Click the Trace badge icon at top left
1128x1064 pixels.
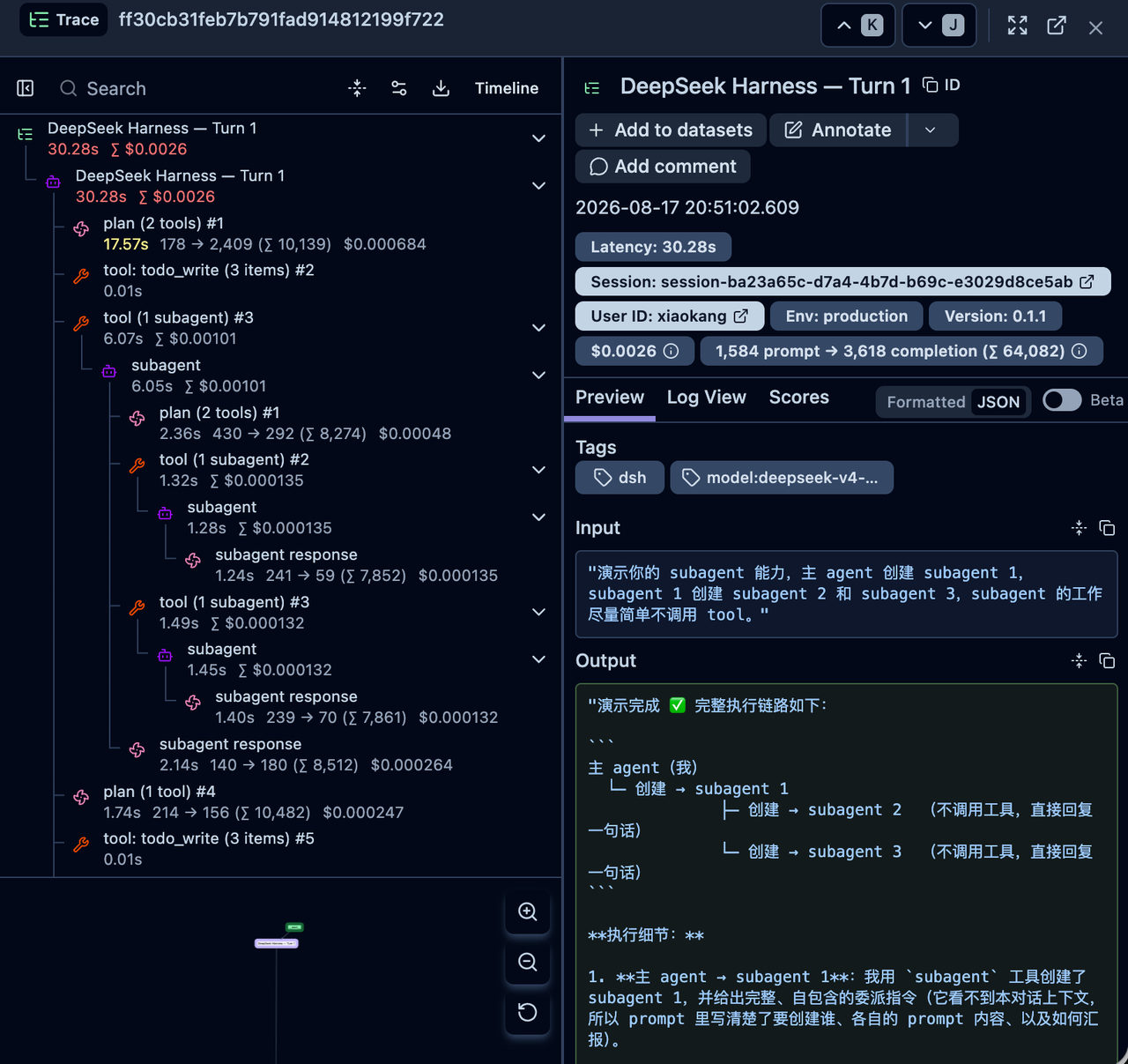[63, 19]
